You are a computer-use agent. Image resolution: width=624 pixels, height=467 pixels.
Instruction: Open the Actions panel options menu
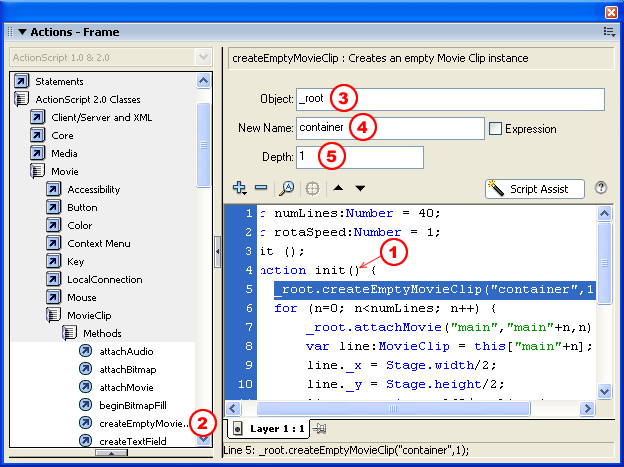pos(608,32)
